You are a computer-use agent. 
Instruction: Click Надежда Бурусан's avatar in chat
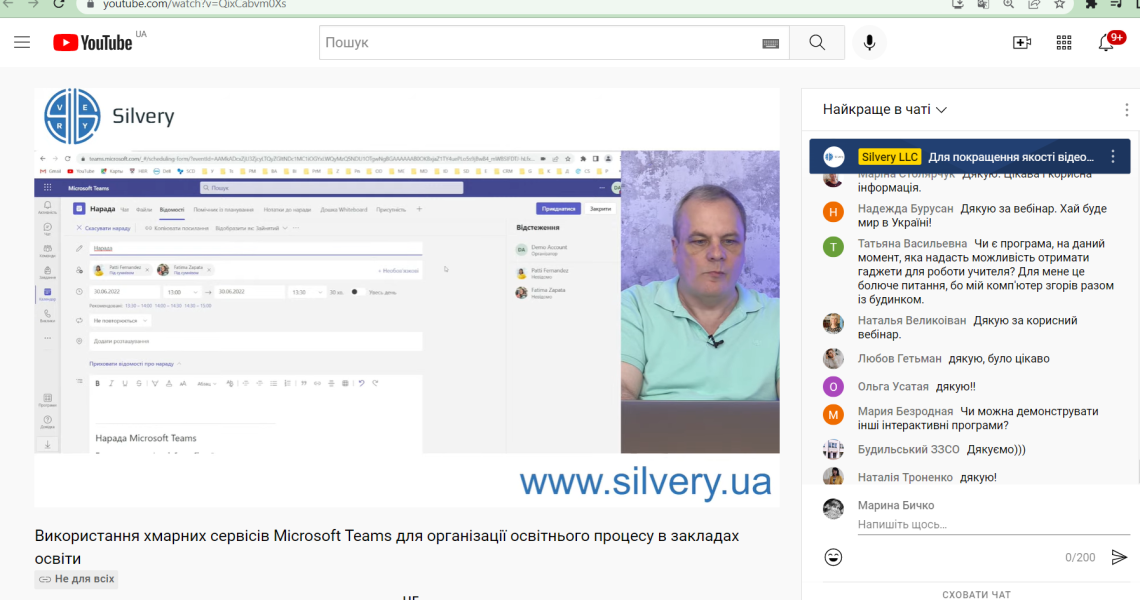click(x=833, y=212)
